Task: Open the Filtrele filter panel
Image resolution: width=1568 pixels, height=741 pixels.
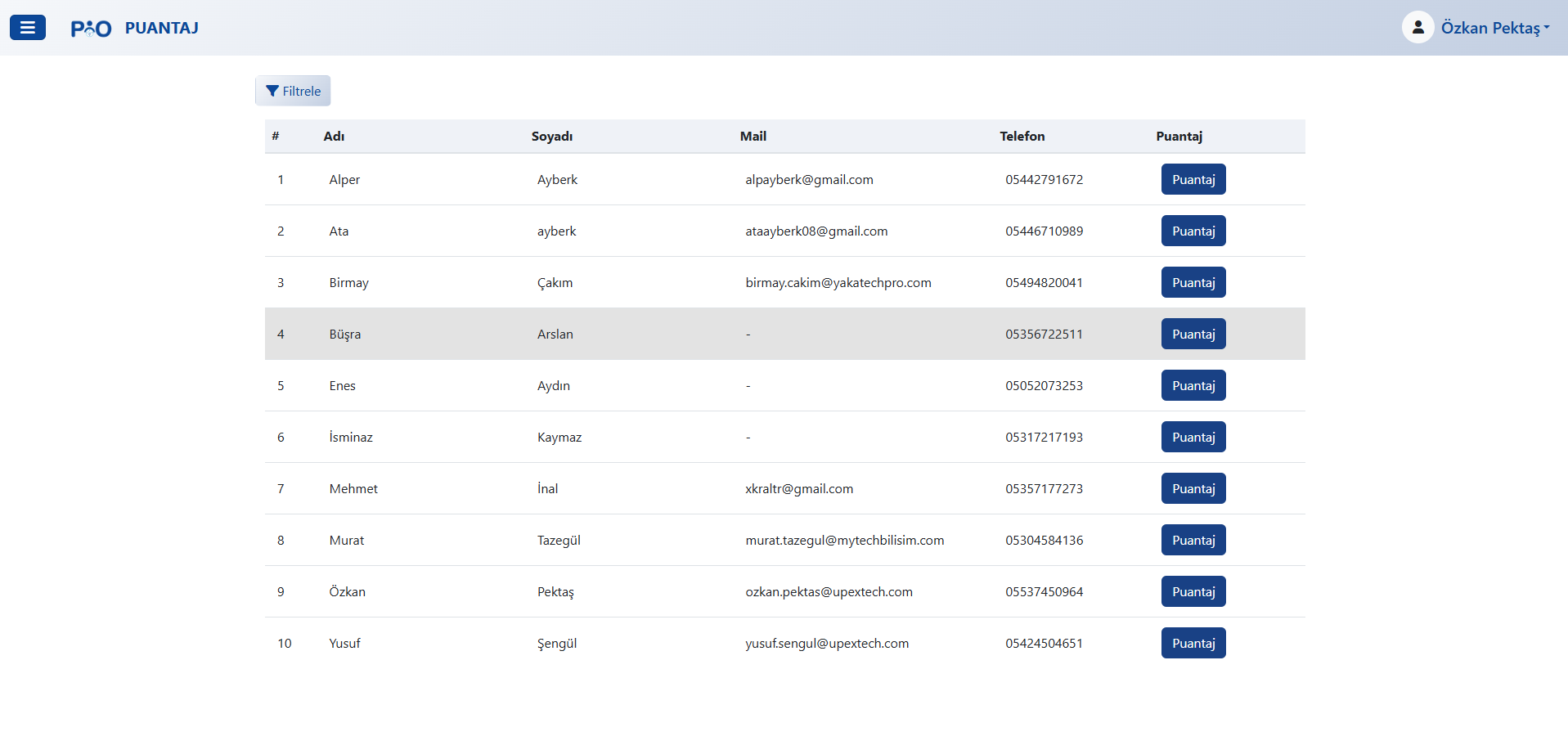Action: pos(293,91)
